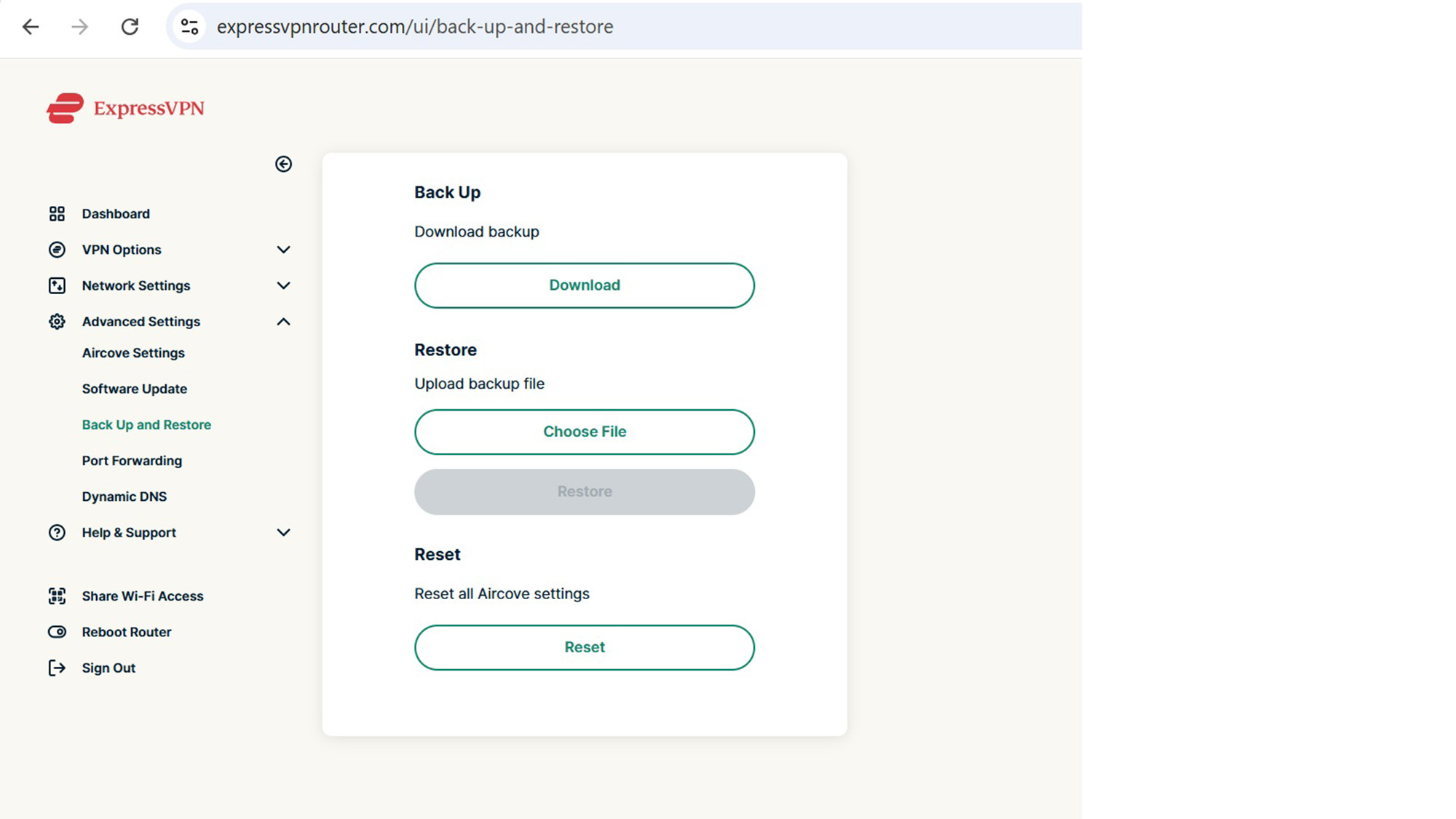Expand the Help & Support chevron
Screen dimensions: 1456x819
point(283,533)
